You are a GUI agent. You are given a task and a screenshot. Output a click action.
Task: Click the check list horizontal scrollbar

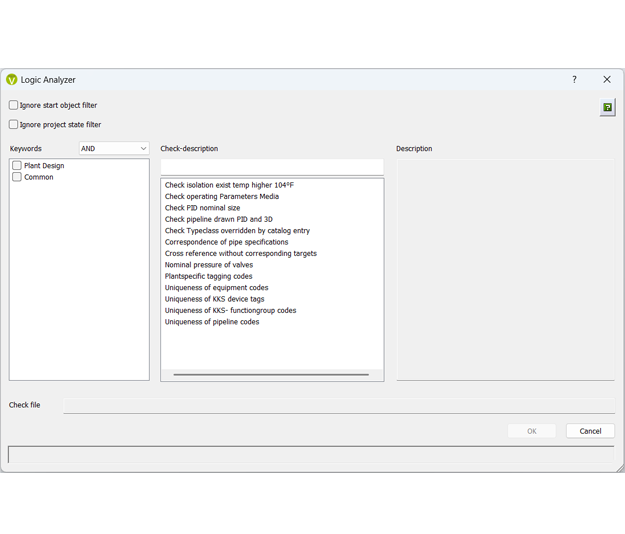pyautogui.click(x=271, y=375)
